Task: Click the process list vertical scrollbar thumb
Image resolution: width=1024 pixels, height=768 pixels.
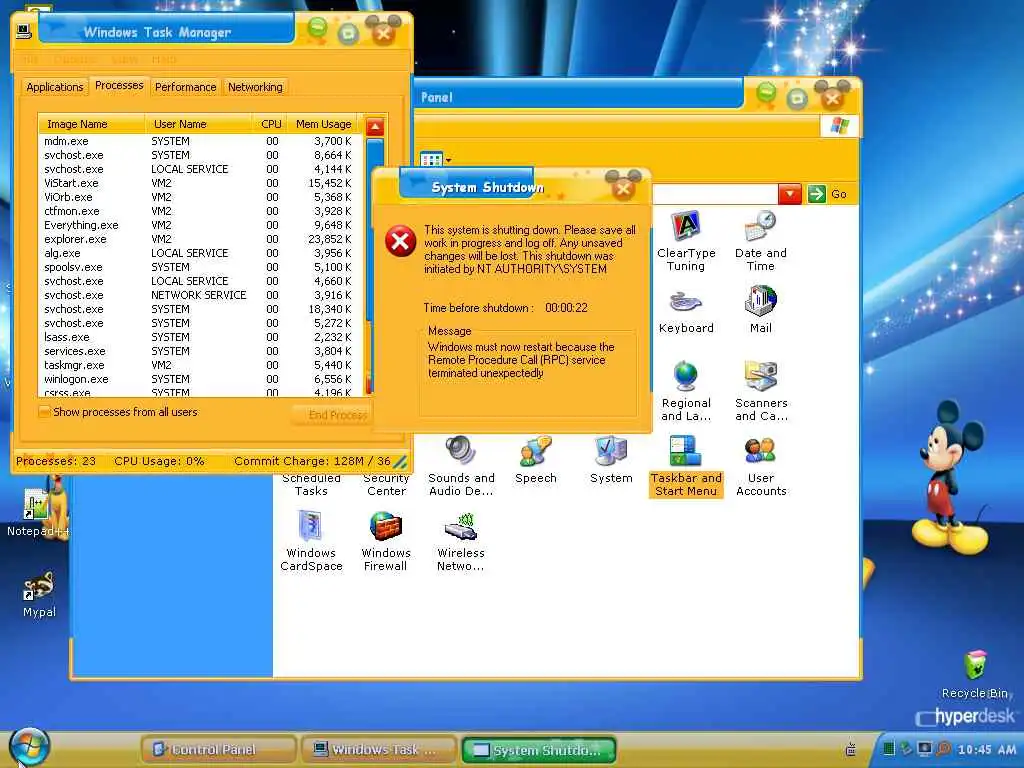Action: point(375,229)
